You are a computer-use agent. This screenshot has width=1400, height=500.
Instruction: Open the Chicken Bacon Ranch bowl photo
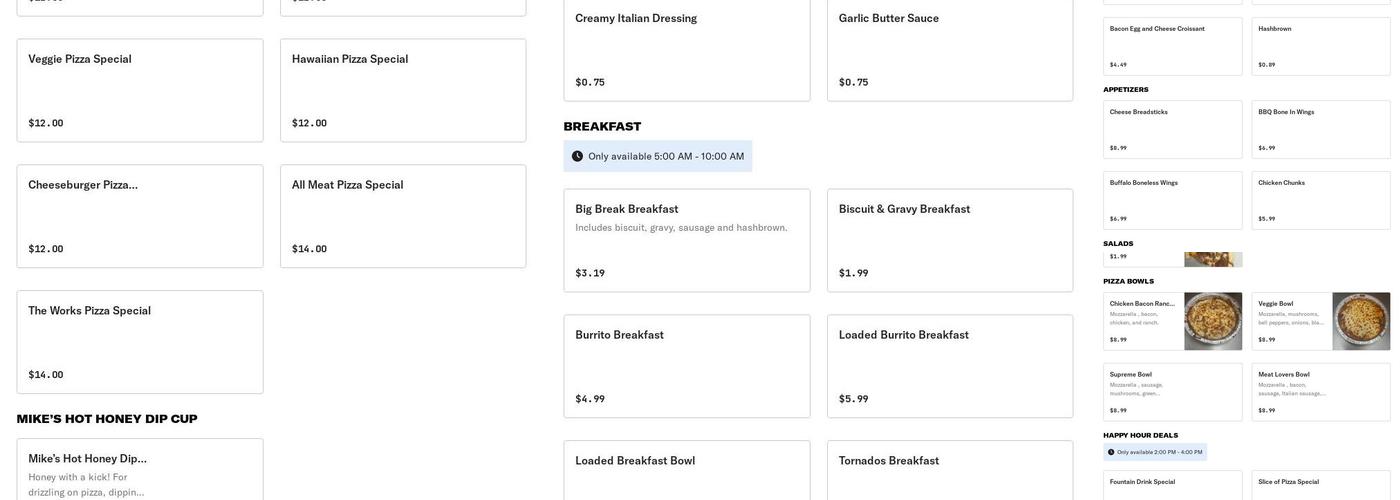1213,321
